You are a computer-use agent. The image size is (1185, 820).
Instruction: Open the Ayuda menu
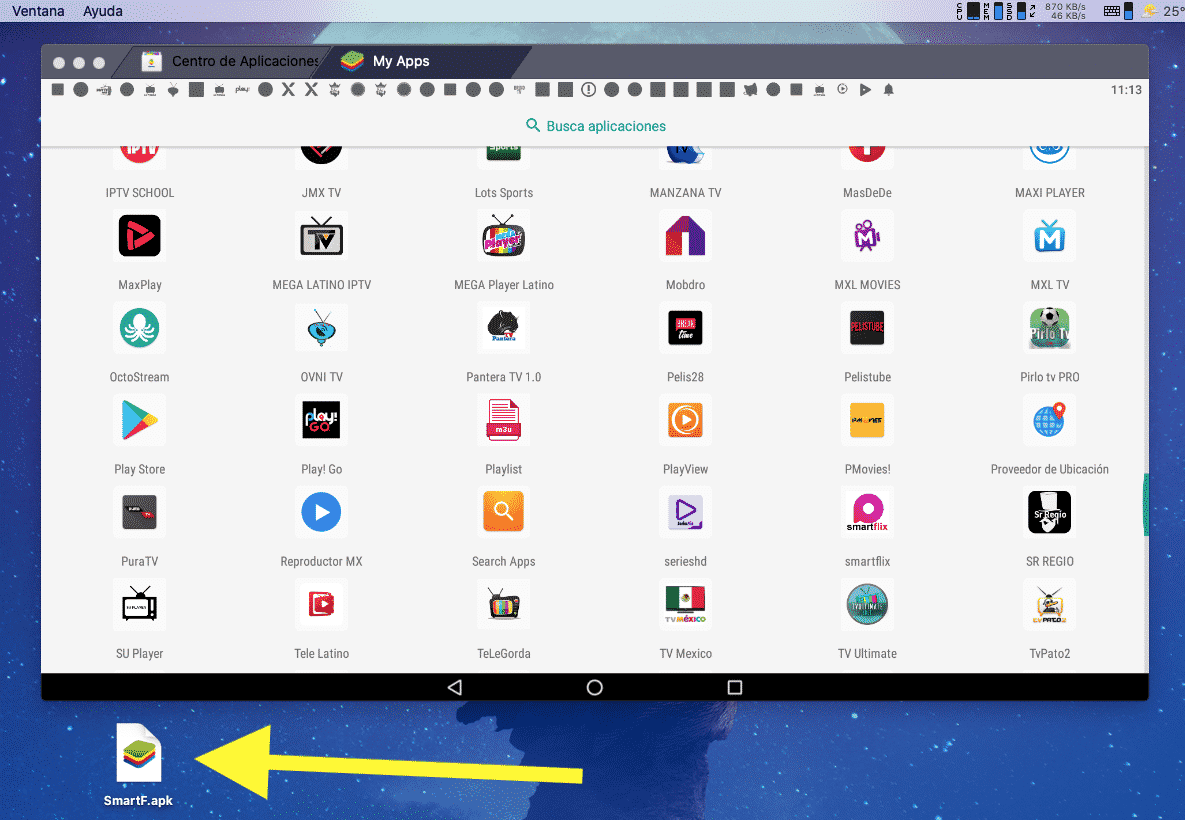click(x=103, y=11)
